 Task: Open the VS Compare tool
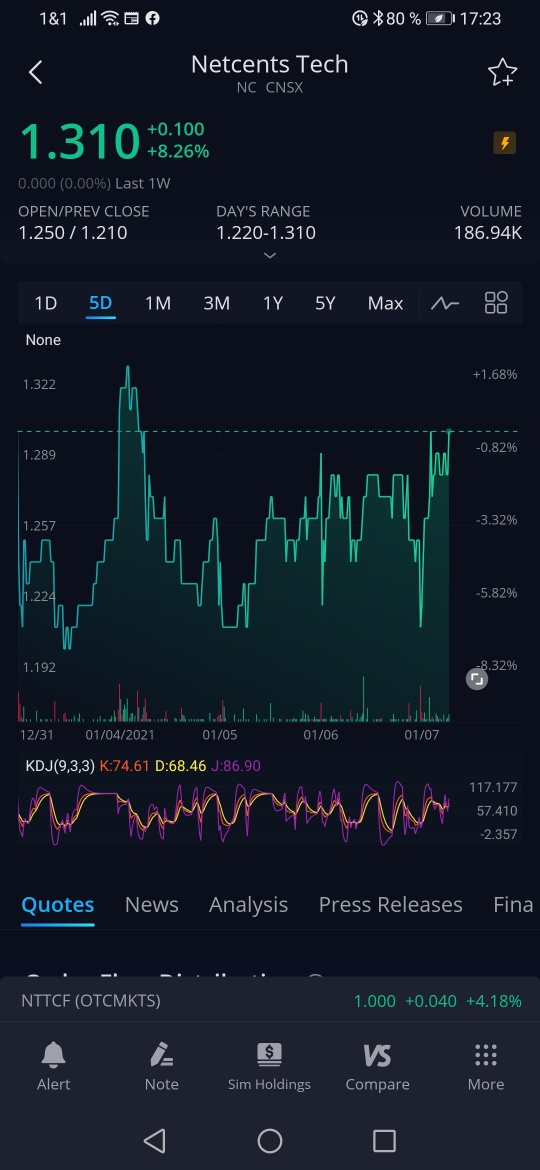click(x=377, y=1067)
